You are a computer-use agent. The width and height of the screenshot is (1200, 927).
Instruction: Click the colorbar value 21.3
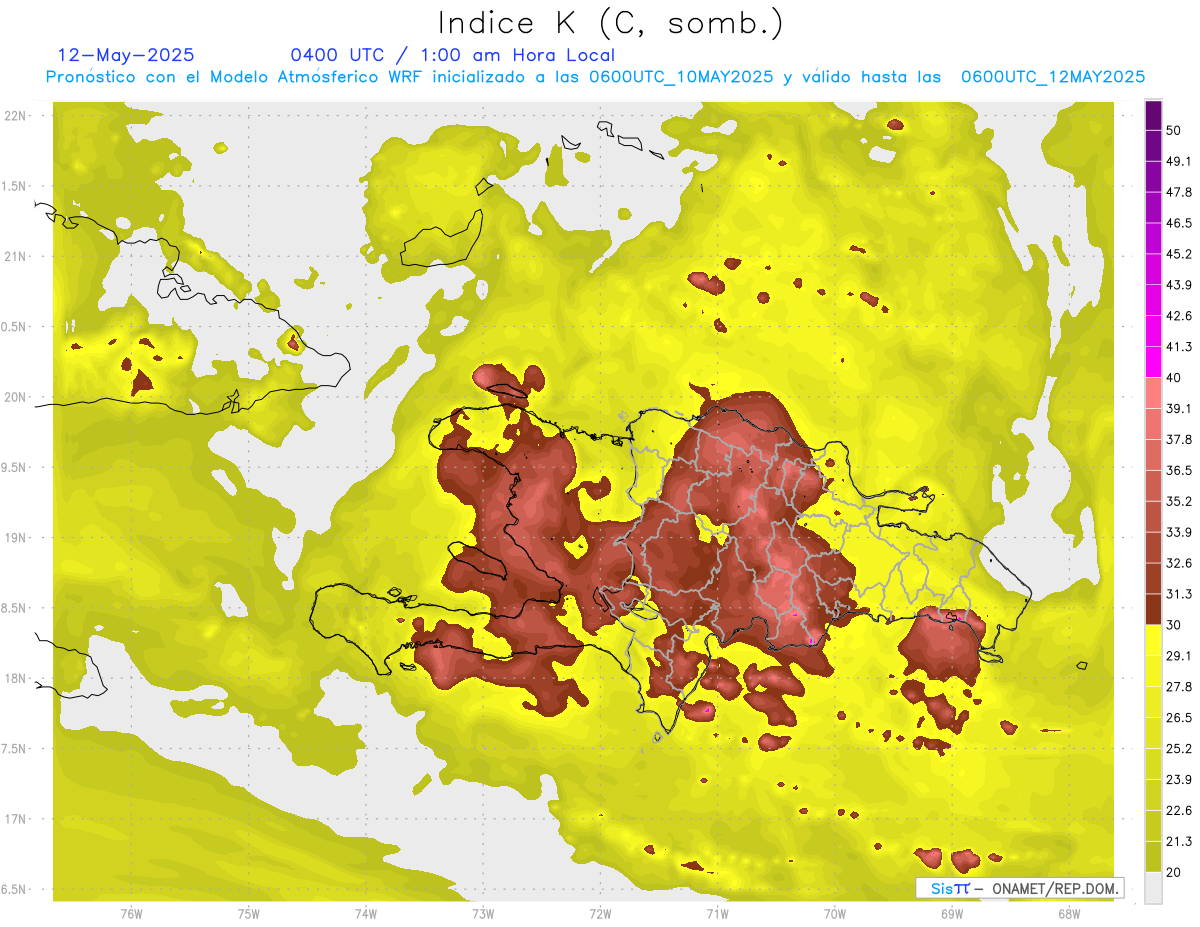pos(1178,842)
